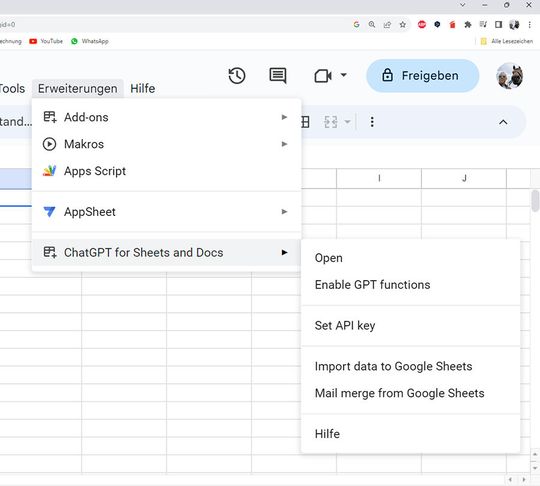This screenshot has height=486, width=540.
Task: Click the ChatGPT for Sheets submenu arrow
Action: point(284,252)
